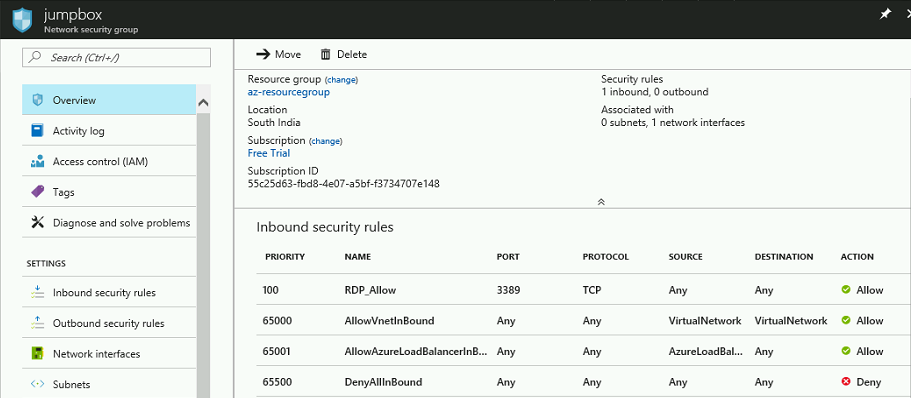911x398 pixels.
Task: Click red Deny icon for DenyAllInBound
Action: (846, 382)
